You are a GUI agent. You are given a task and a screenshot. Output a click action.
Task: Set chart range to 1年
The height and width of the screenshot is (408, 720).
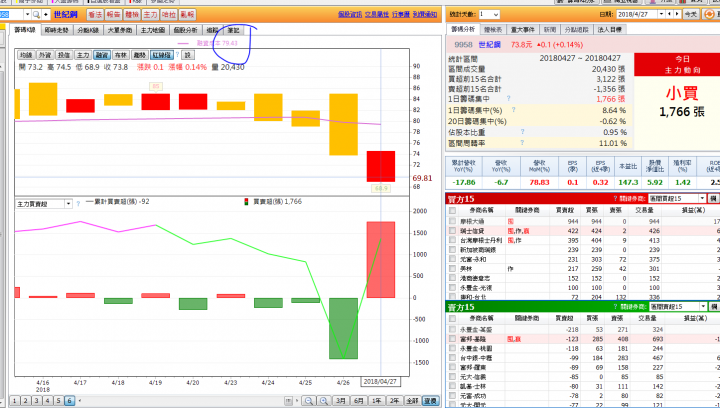pyautogui.click(x=377, y=401)
